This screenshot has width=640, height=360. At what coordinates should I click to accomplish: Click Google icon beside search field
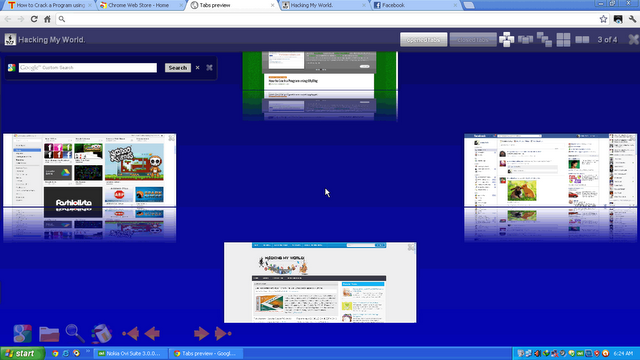(x=11, y=68)
